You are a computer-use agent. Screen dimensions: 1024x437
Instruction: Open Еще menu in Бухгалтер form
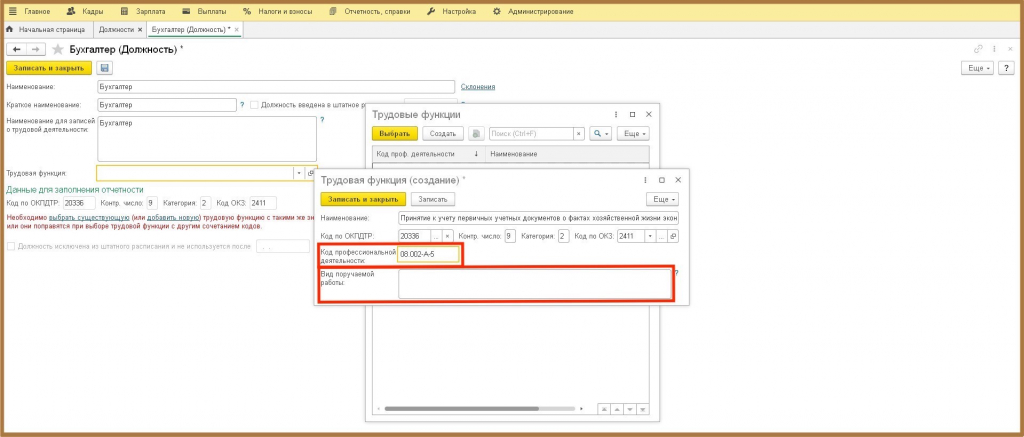[977, 68]
